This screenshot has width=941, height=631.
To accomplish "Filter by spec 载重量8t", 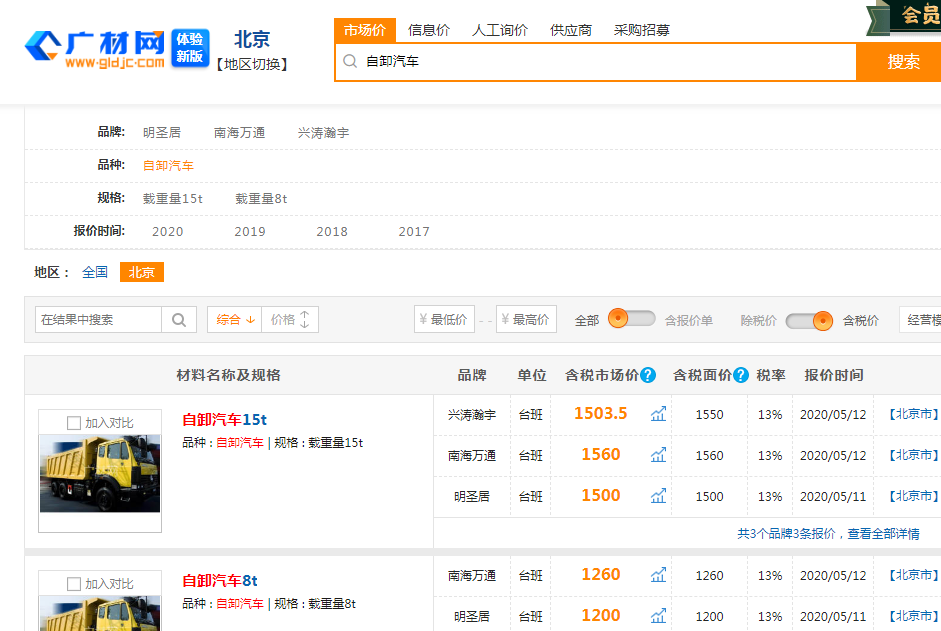I will pyautogui.click(x=261, y=199).
